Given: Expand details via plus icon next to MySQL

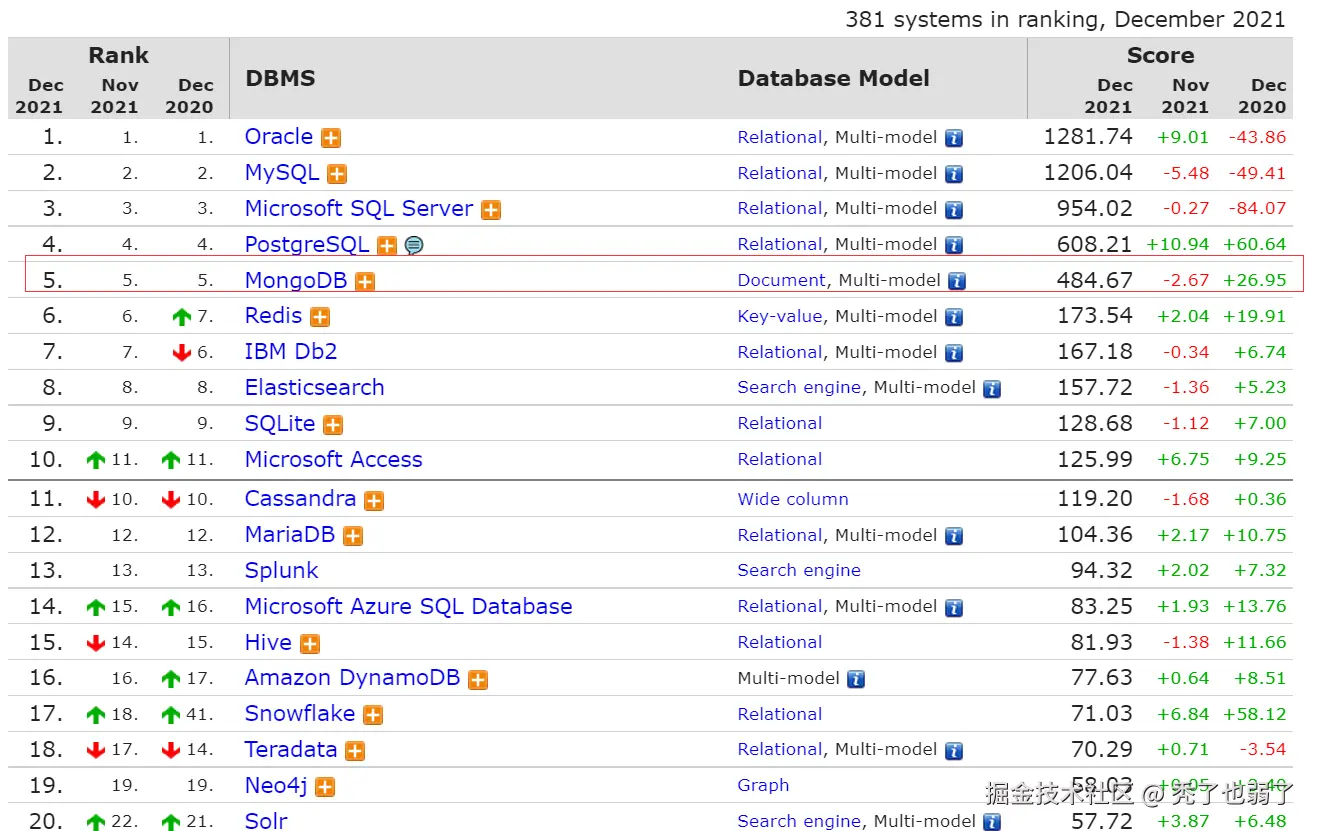Looking at the screenshot, I should tap(337, 174).
